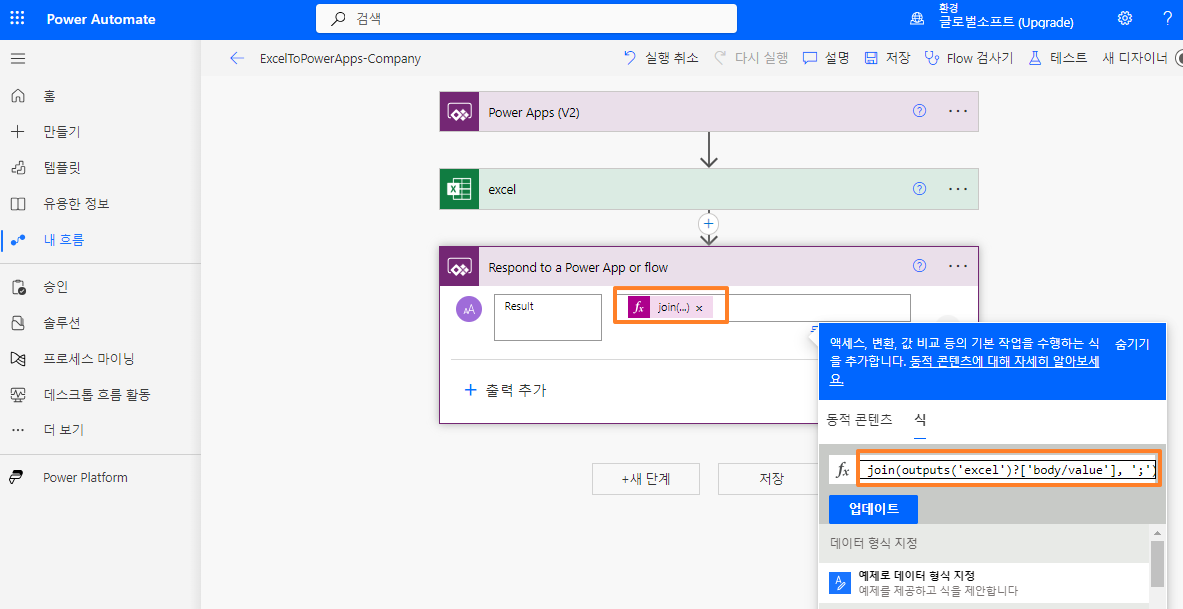Screen dimensions: 1183x609
Task: Collapse the left navigation hamburger menu
Action: [17, 59]
